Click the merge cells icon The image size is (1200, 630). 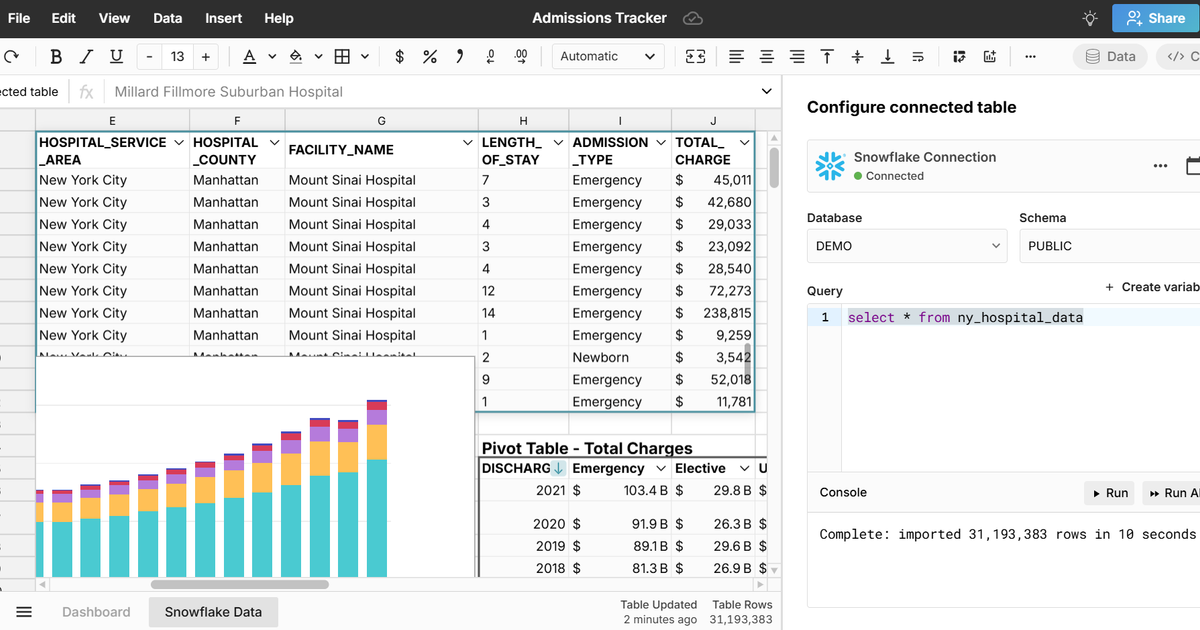coord(695,57)
